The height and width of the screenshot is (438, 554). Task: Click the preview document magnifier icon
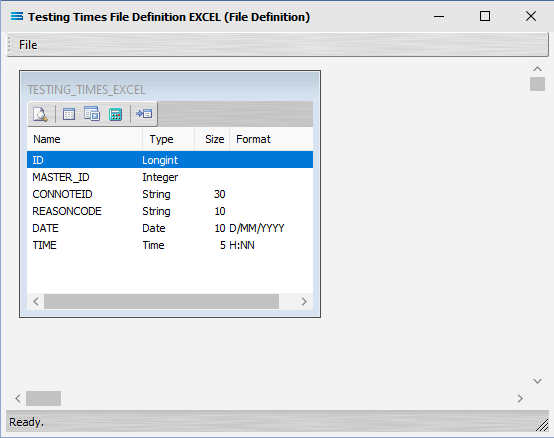click(40, 114)
